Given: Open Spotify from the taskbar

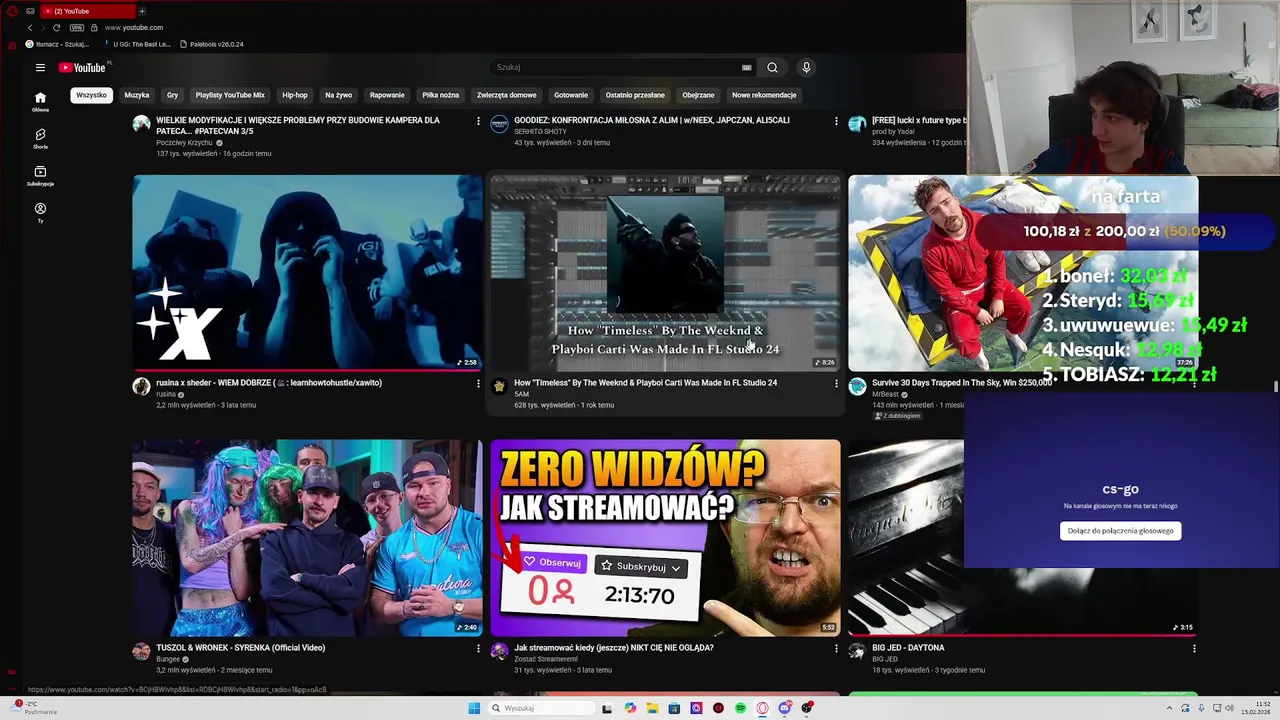Looking at the screenshot, I should tap(740, 708).
